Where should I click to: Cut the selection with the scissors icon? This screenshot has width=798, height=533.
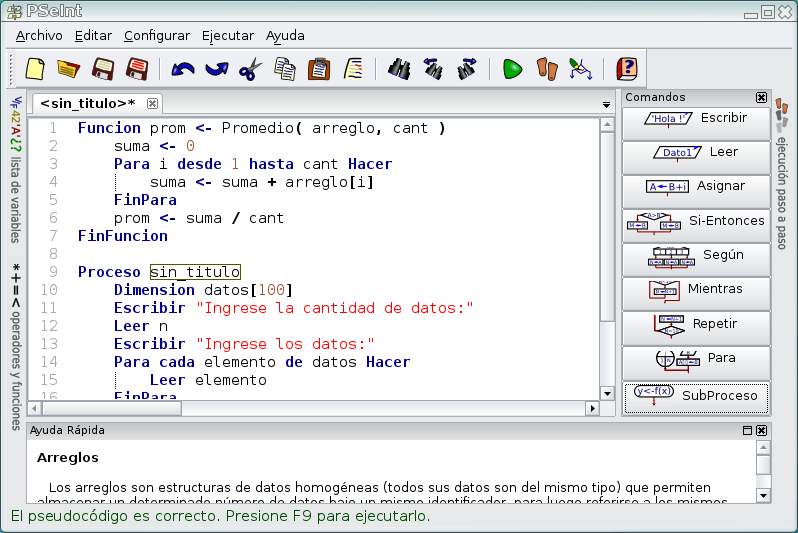pos(250,69)
